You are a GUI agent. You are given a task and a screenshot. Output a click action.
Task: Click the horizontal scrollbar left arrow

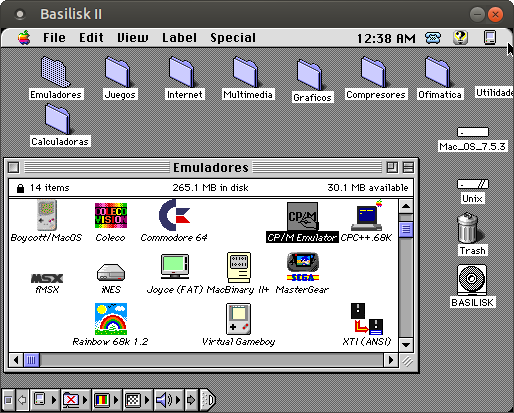coord(16,360)
